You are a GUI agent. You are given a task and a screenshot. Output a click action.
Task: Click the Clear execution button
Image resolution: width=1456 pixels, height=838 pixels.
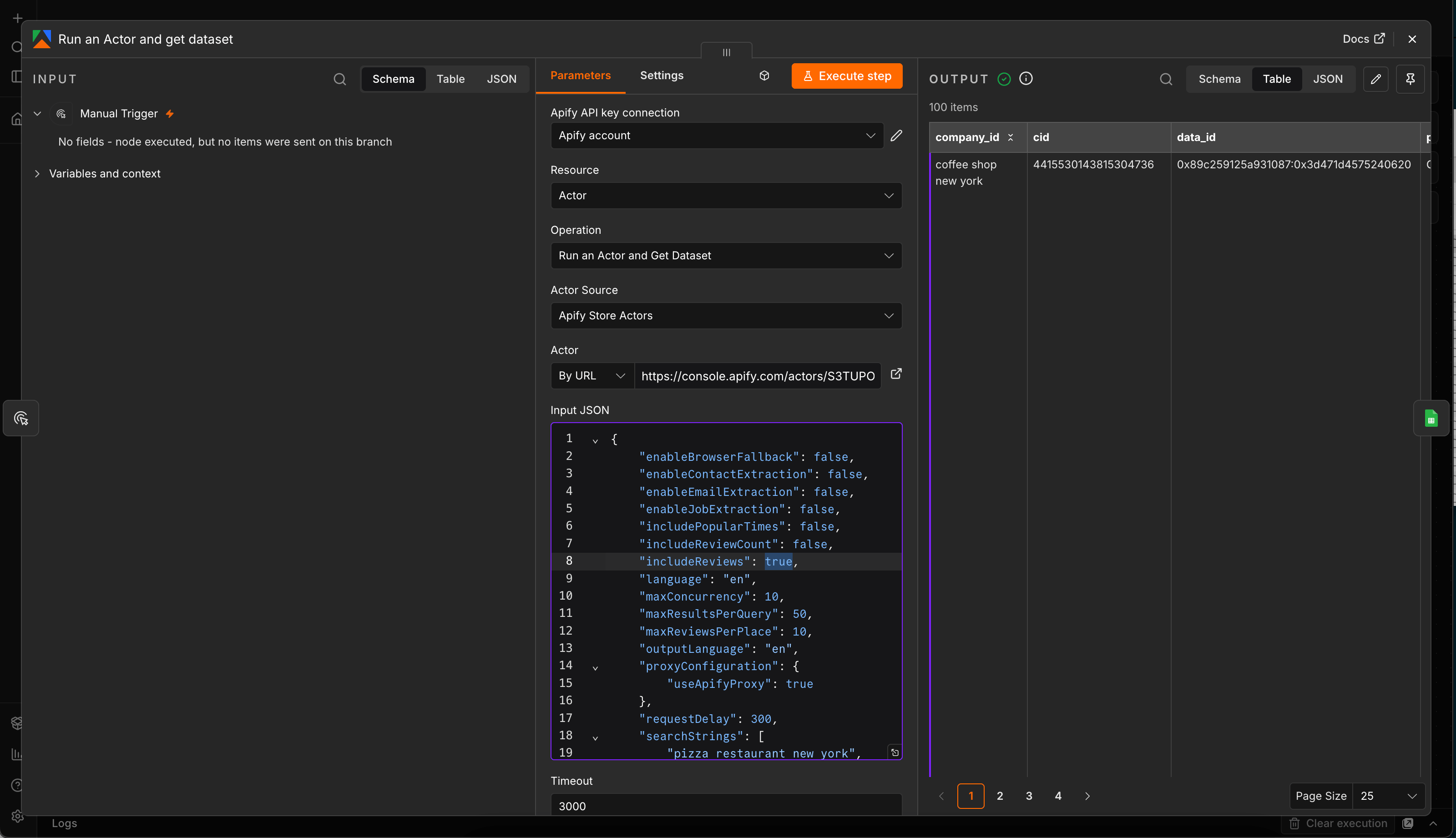(x=1338, y=823)
